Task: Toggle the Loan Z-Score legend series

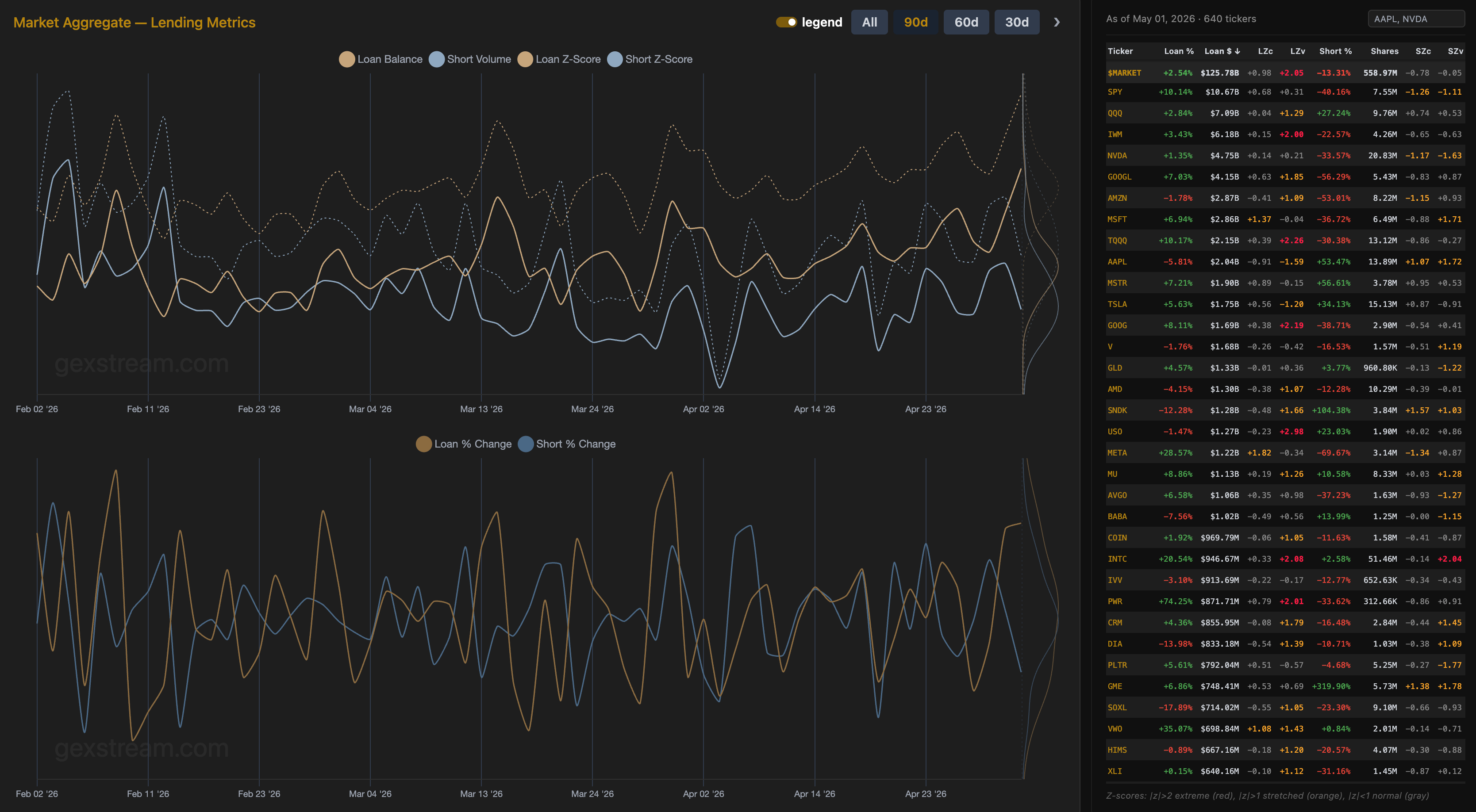Action: click(559, 59)
